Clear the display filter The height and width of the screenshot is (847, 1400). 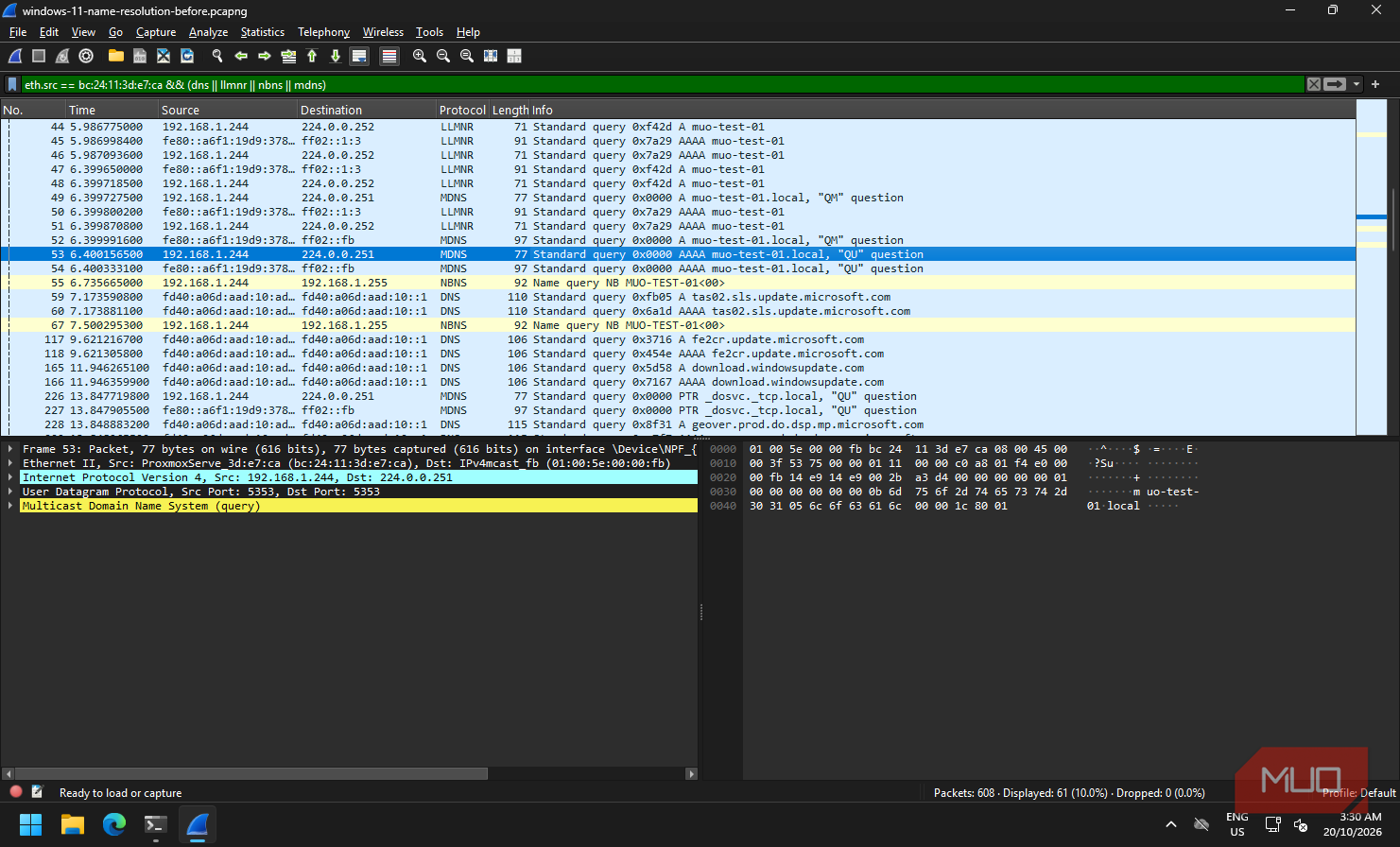click(1314, 84)
